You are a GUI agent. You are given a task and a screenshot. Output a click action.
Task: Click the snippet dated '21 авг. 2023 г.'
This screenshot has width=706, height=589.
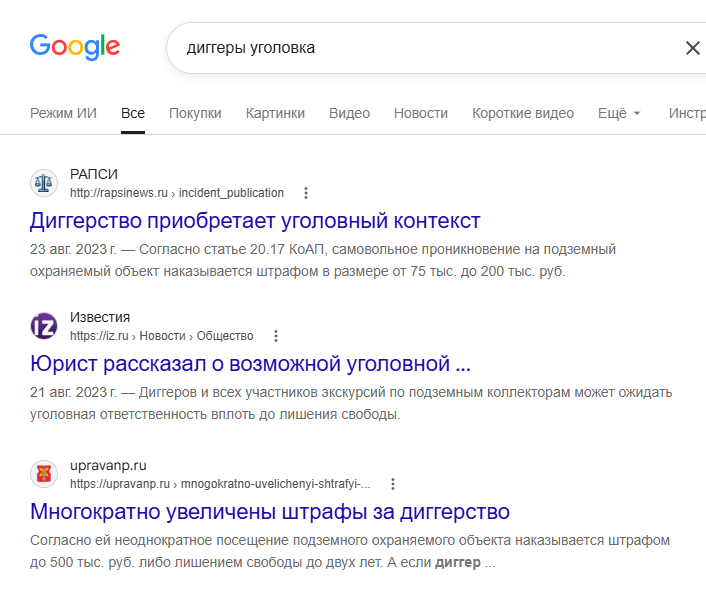(x=351, y=403)
